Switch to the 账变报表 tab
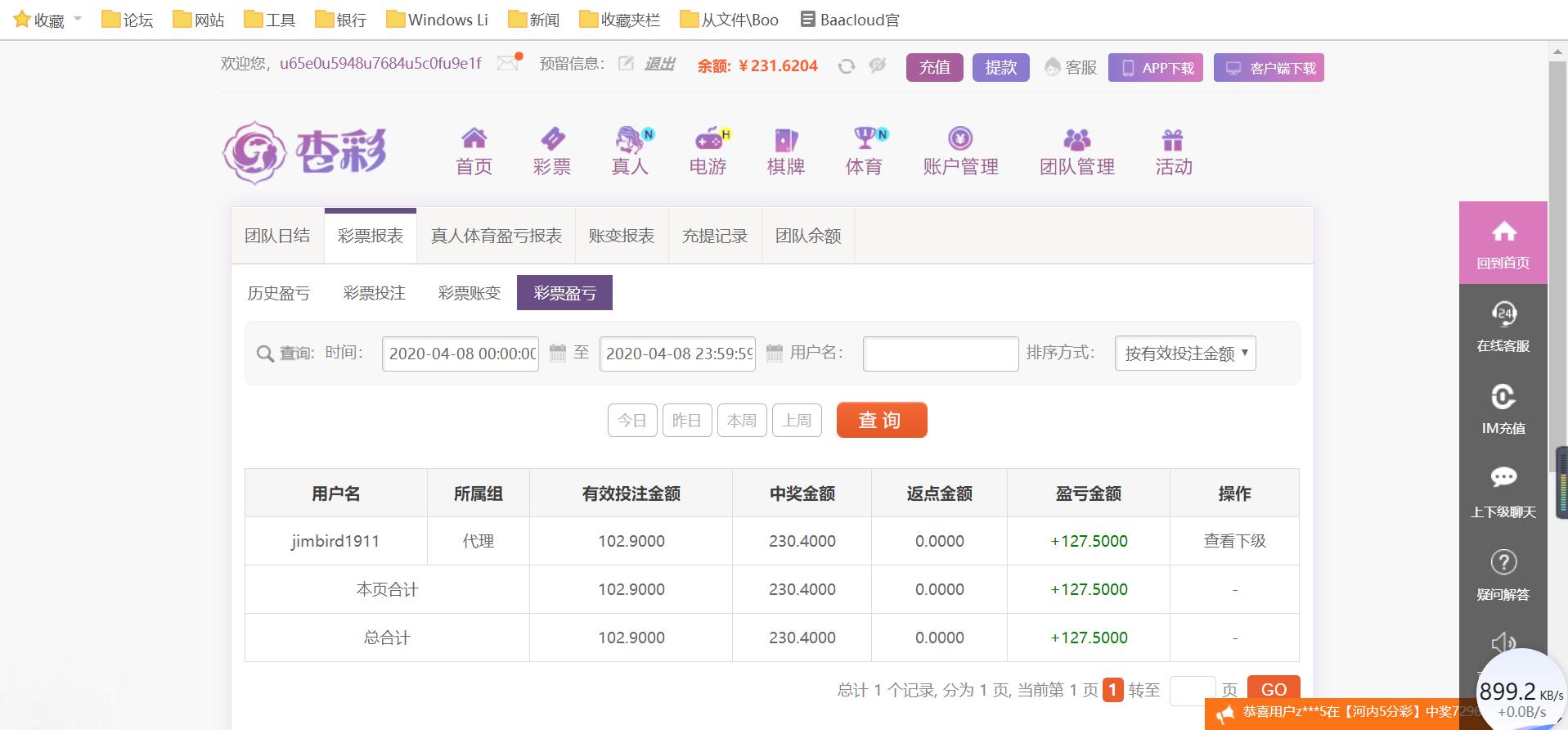Image resolution: width=1568 pixels, height=730 pixels. pyautogui.click(x=622, y=236)
